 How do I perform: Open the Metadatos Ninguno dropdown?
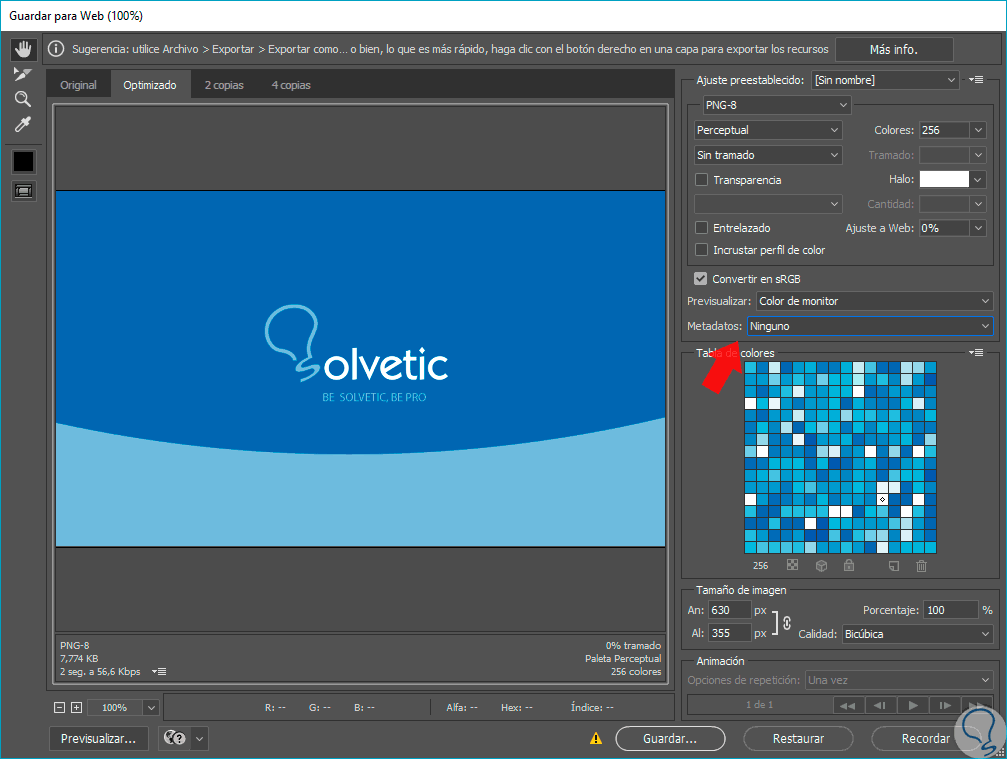pos(870,326)
